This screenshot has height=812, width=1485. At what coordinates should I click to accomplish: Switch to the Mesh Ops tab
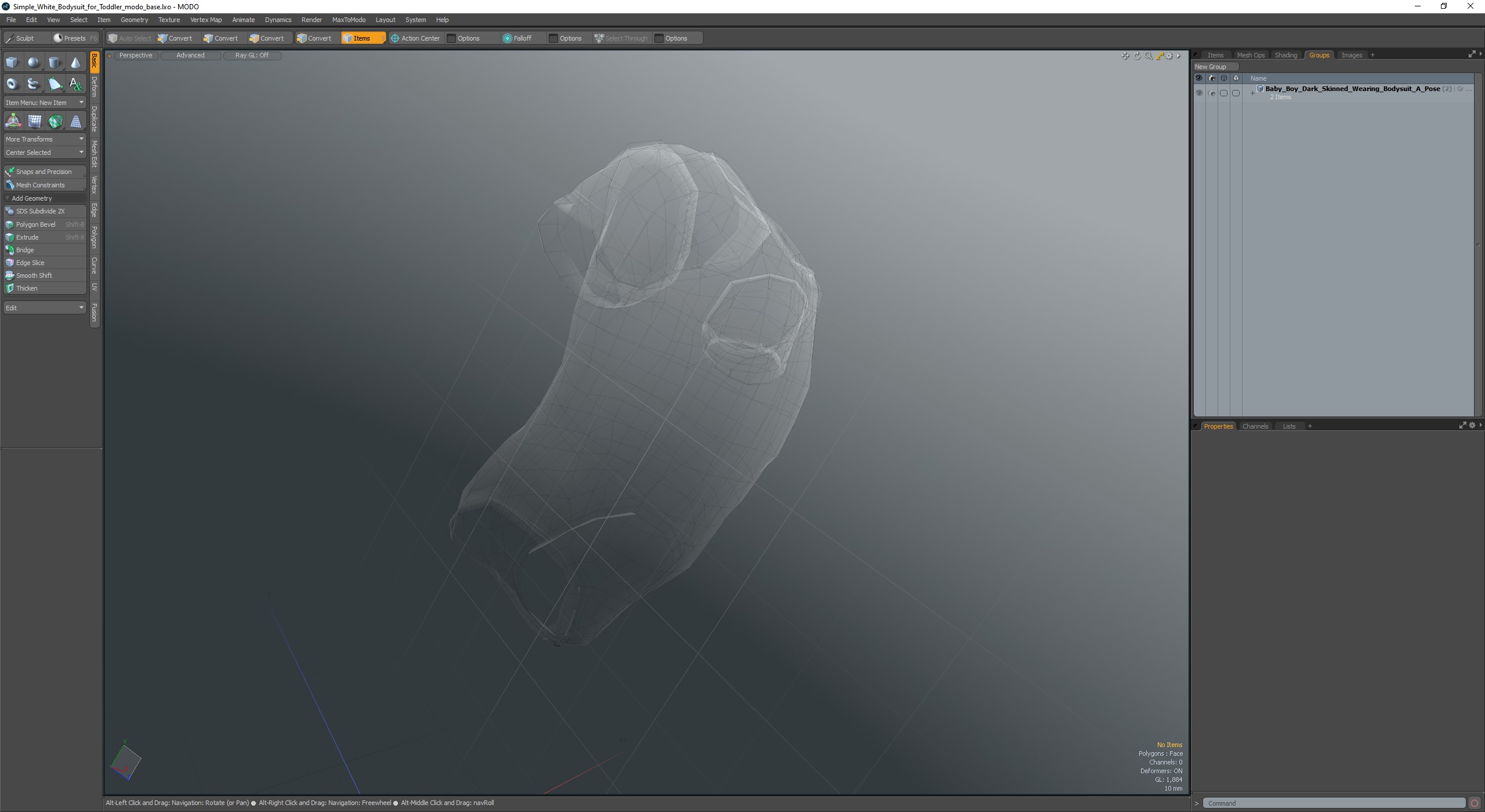point(1250,55)
